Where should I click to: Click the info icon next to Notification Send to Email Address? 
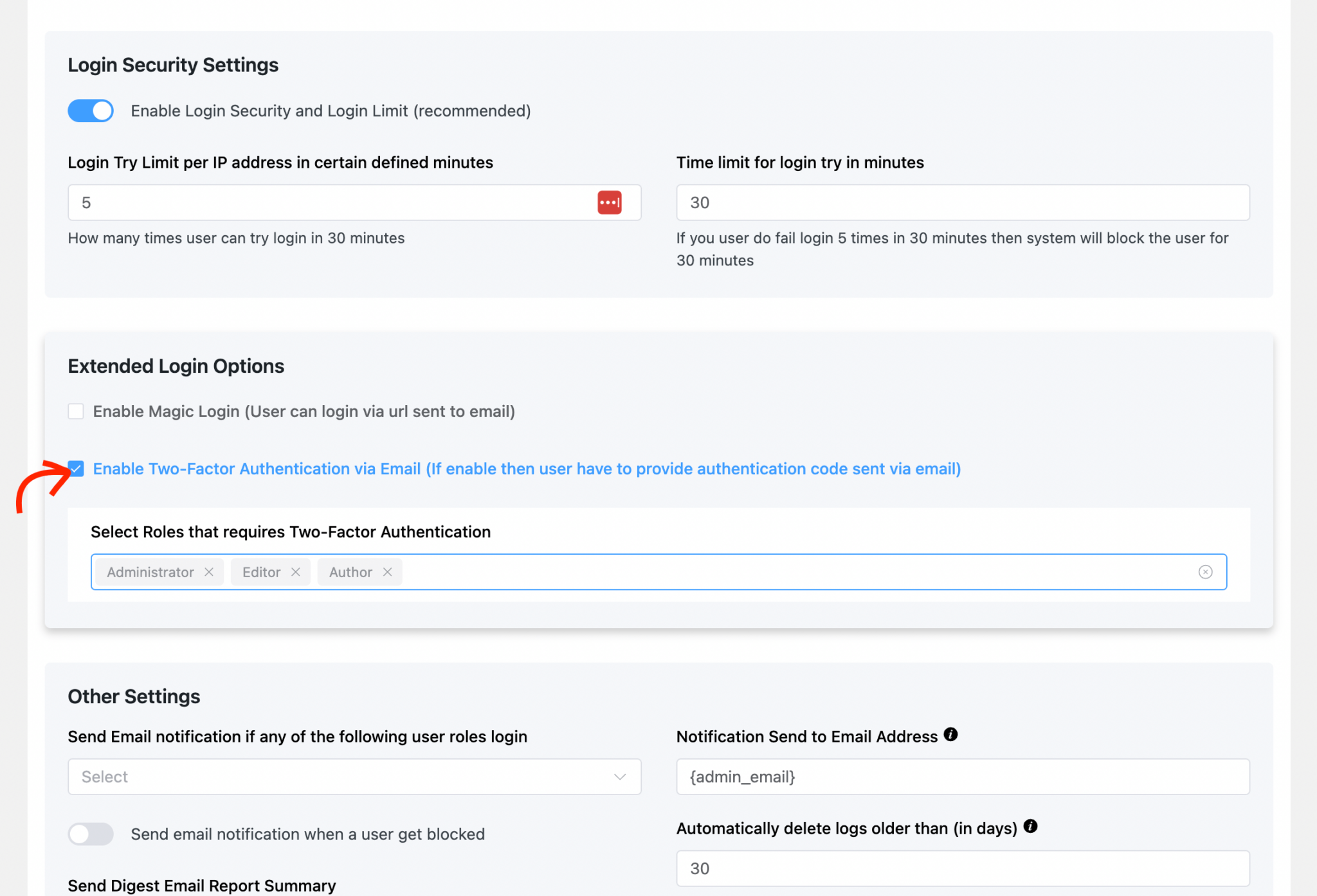tap(952, 734)
